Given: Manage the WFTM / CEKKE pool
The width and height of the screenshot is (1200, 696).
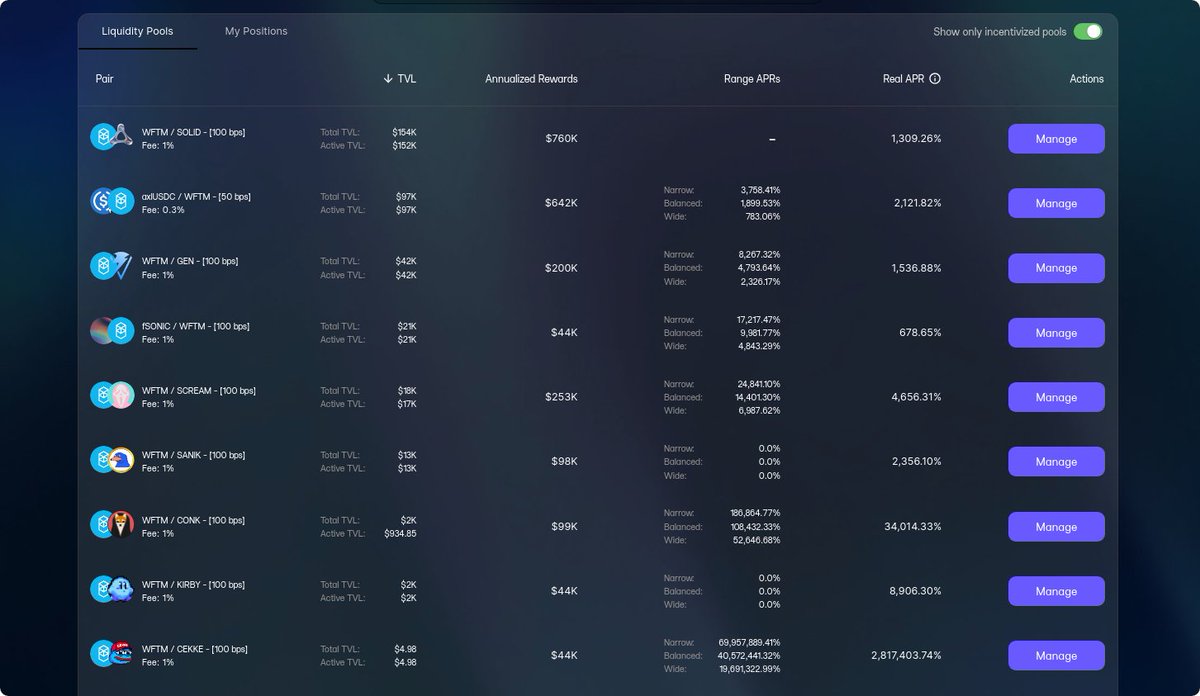Looking at the screenshot, I should [x=1056, y=656].
